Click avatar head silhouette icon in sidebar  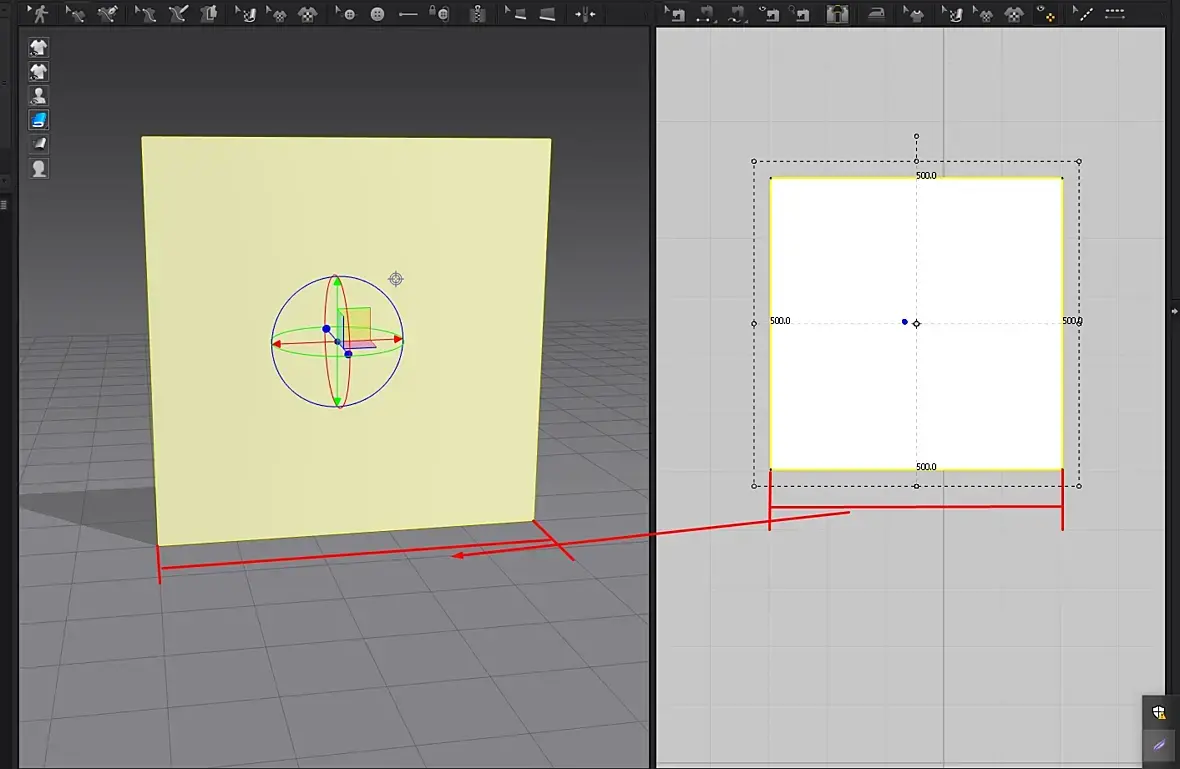(38, 169)
